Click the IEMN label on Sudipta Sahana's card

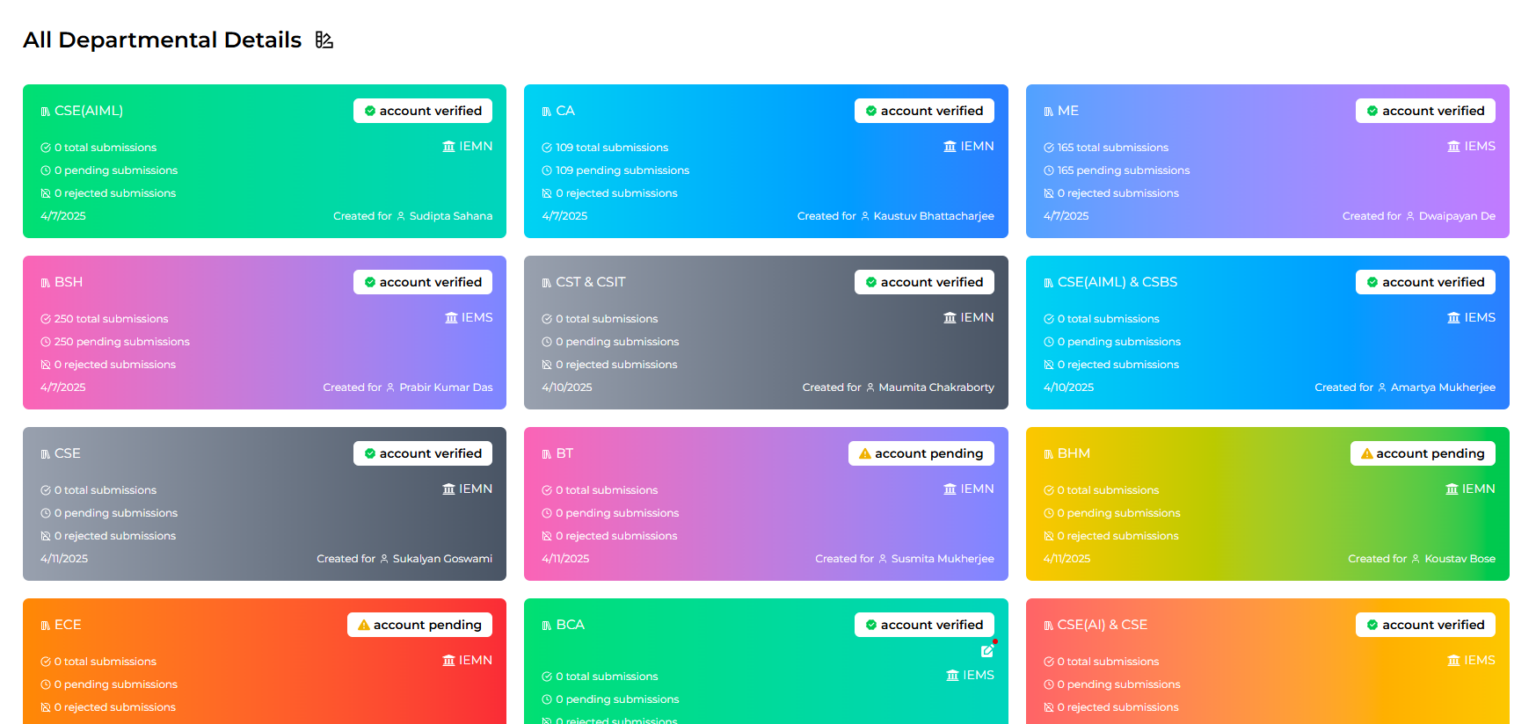(x=476, y=146)
